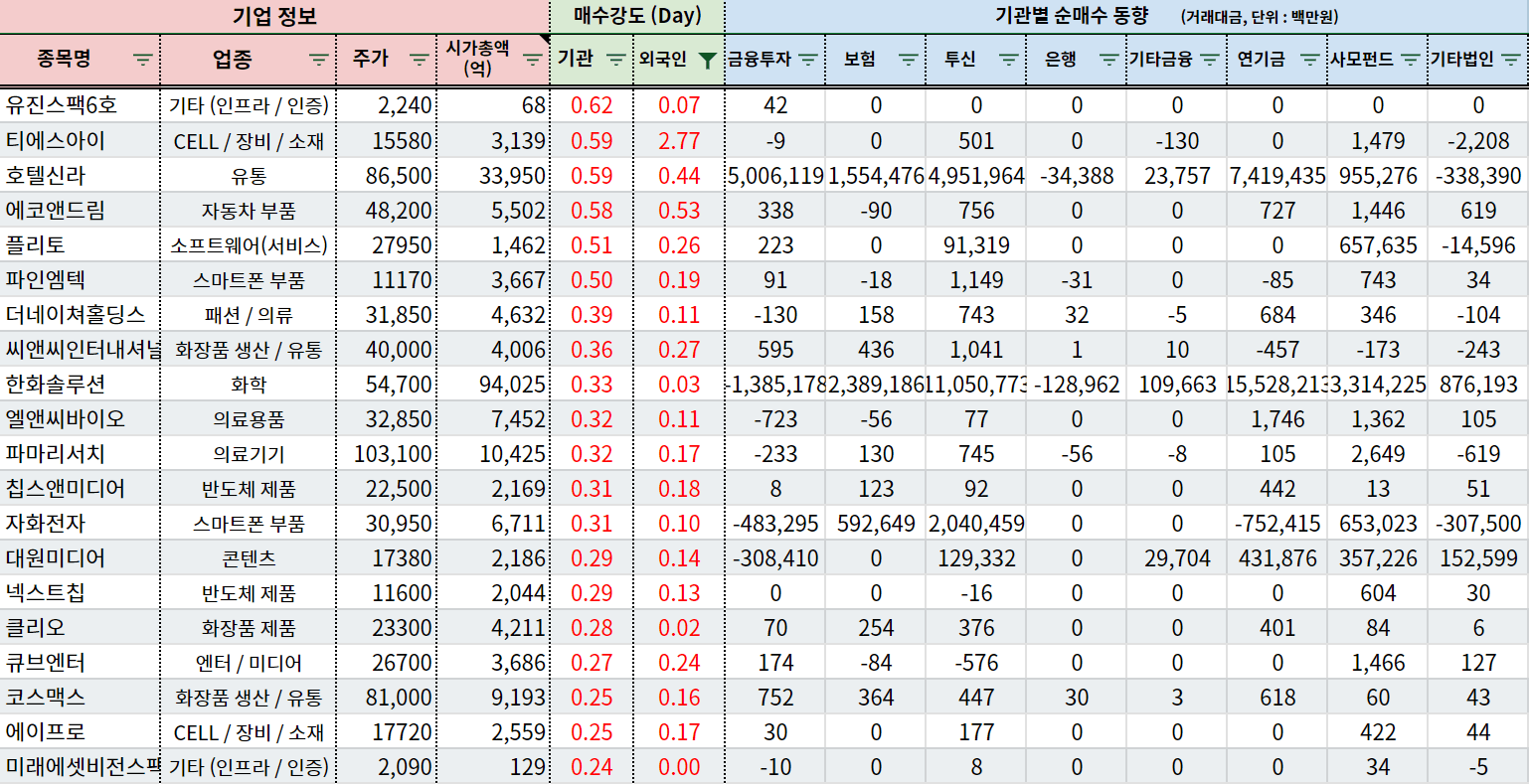Select stock name cell 미래에셋비전스팩
Image resolution: width=1529 pixels, height=784 pixels.
point(80,766)
